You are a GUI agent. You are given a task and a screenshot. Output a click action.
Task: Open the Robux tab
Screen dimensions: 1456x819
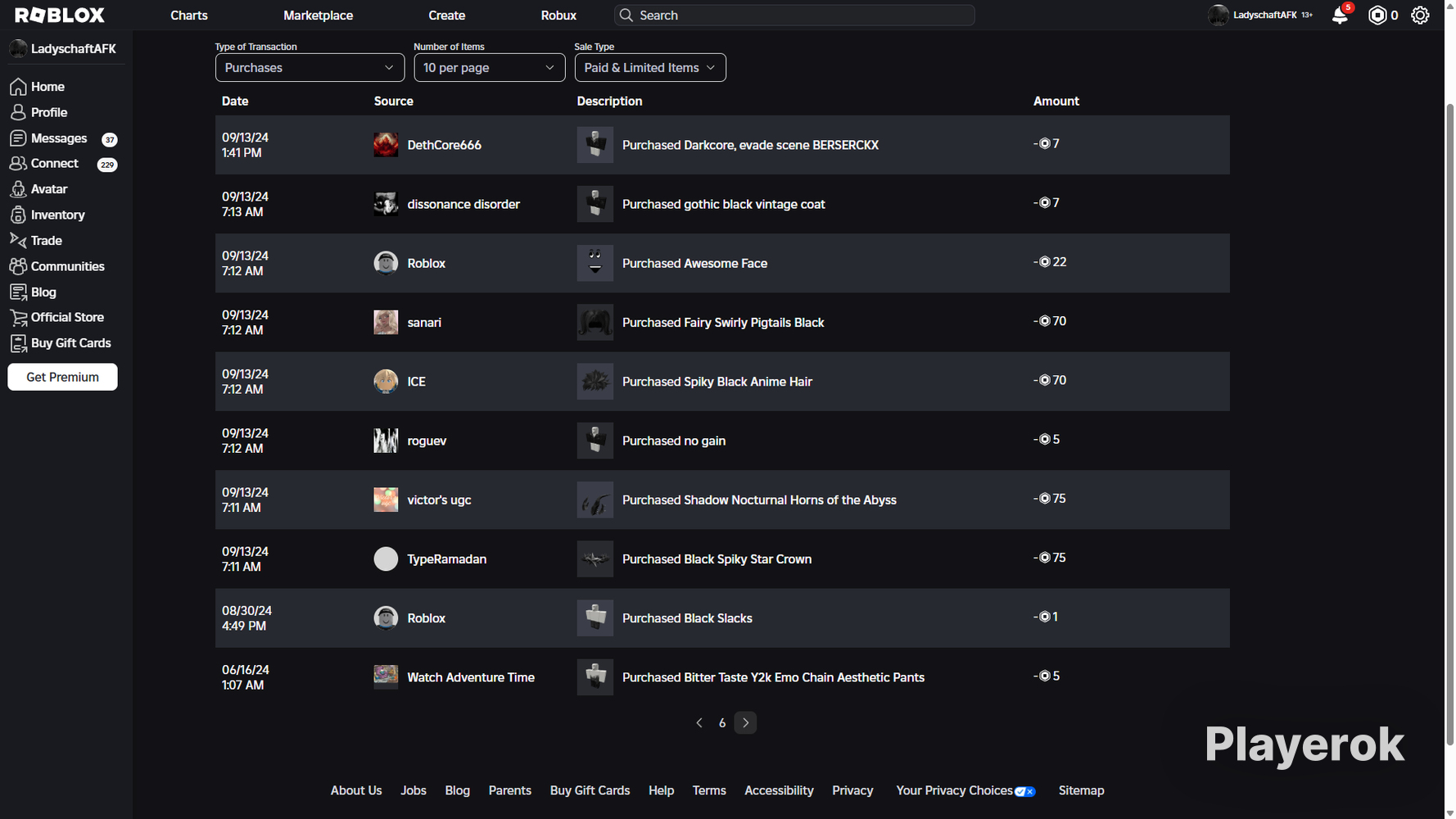point(558,15)
